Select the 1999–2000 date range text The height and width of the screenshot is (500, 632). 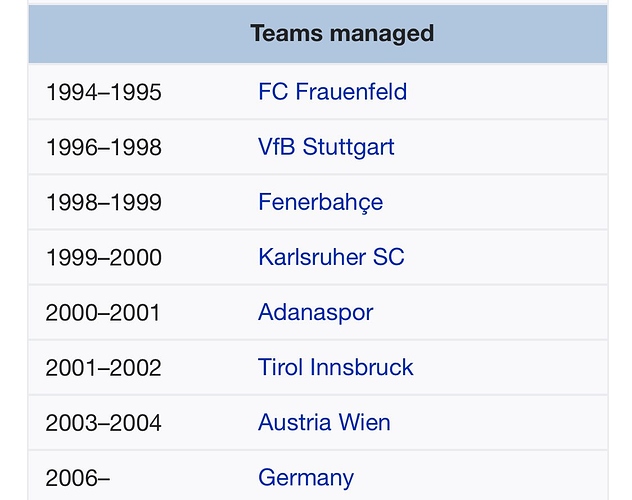click(x=103, y=257)
